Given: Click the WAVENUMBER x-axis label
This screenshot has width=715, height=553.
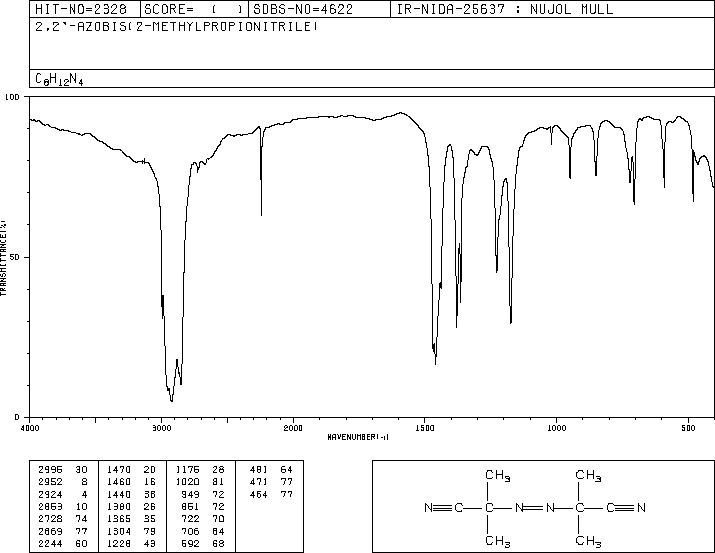Looking at the screenshot, I should 357,437.
